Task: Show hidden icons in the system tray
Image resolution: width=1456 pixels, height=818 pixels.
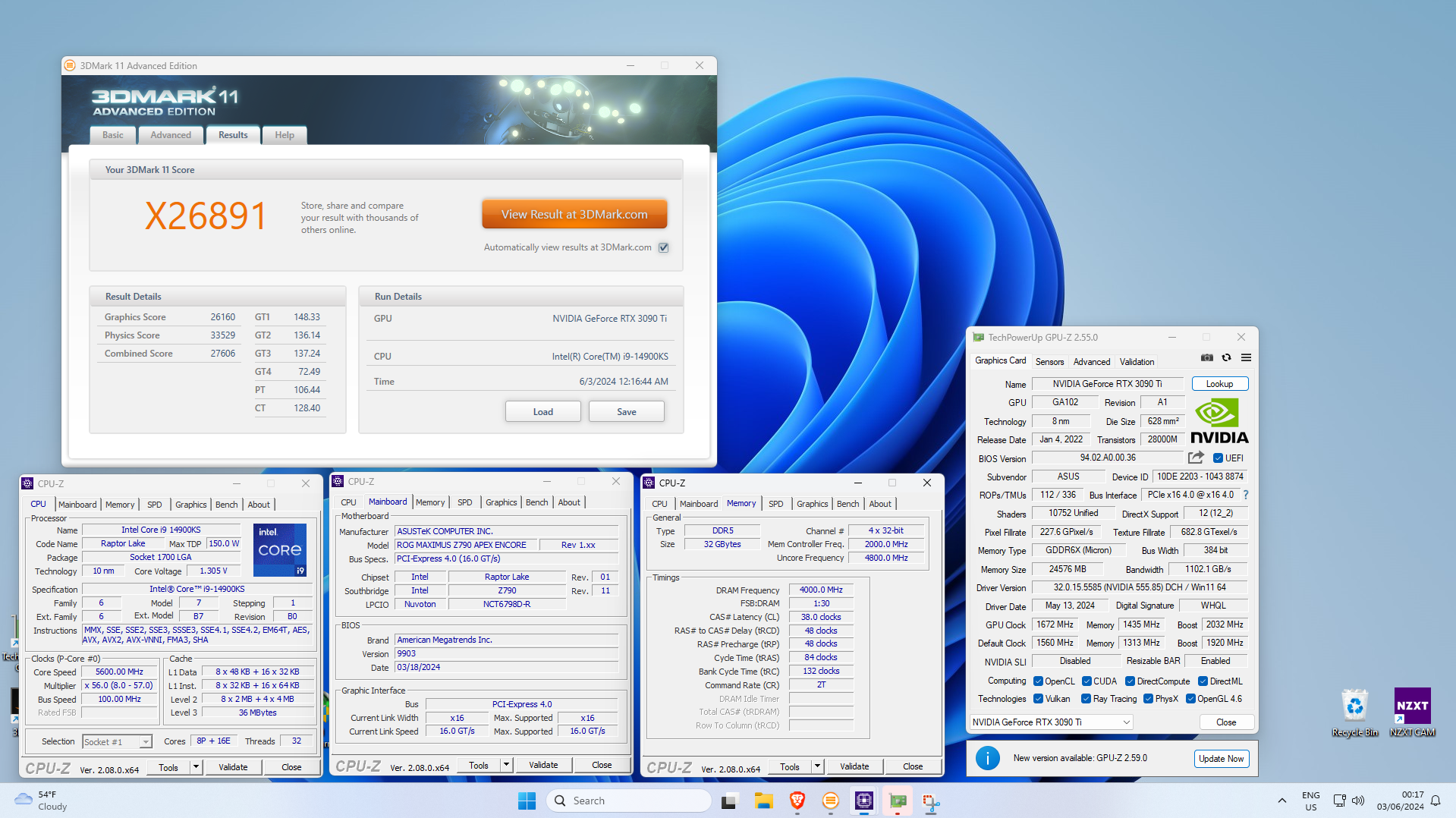Action: click(x=1282, y=801)
